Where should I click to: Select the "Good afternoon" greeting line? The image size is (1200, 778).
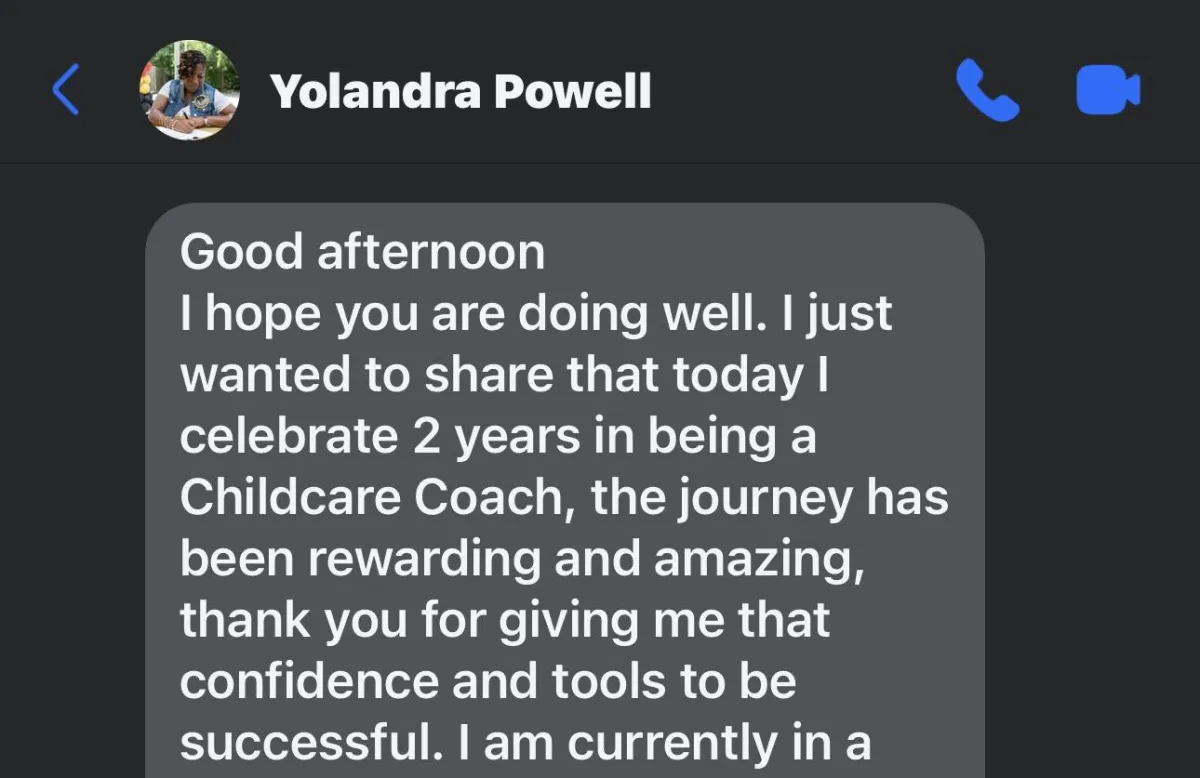pos(362,252)
